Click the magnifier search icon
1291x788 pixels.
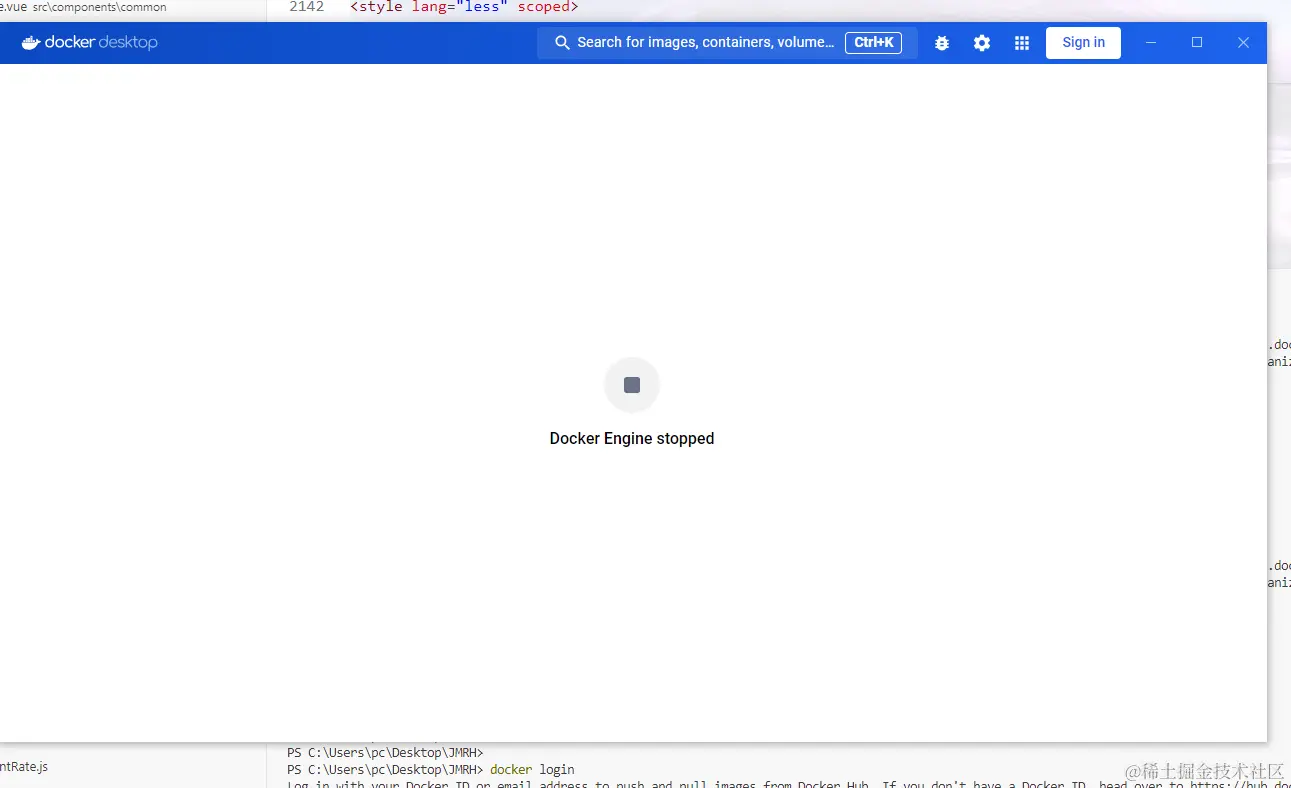click(562, 43)
